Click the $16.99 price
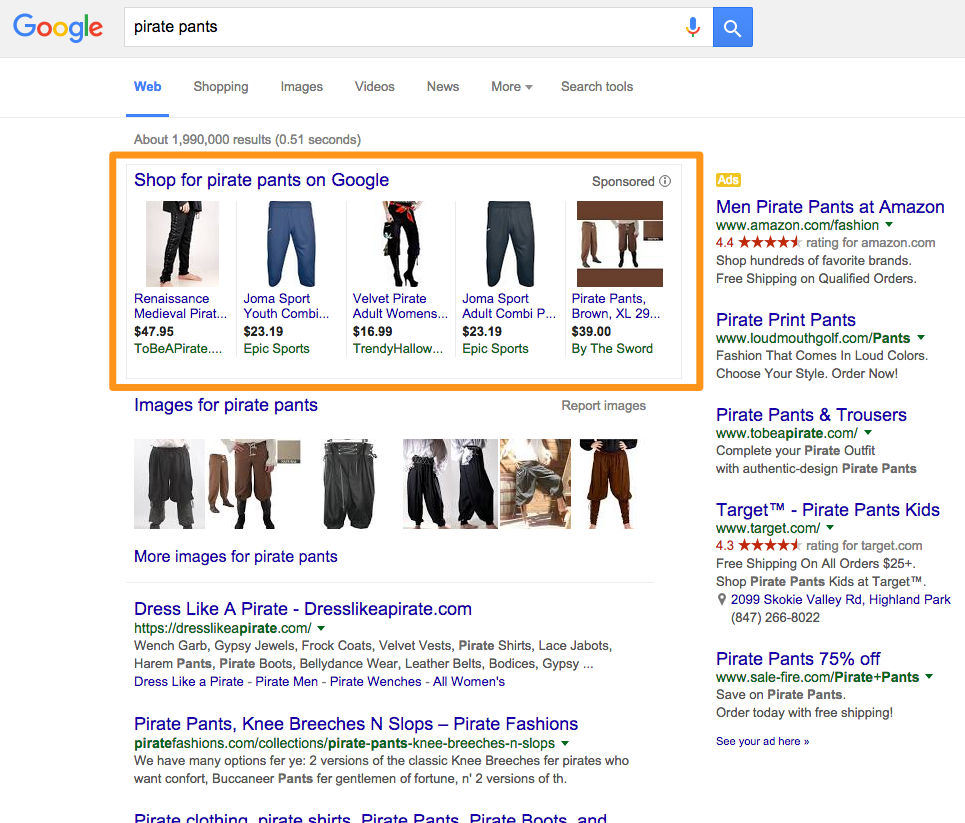Viewport: 965px width, 823px height. (x=372, y=331)
